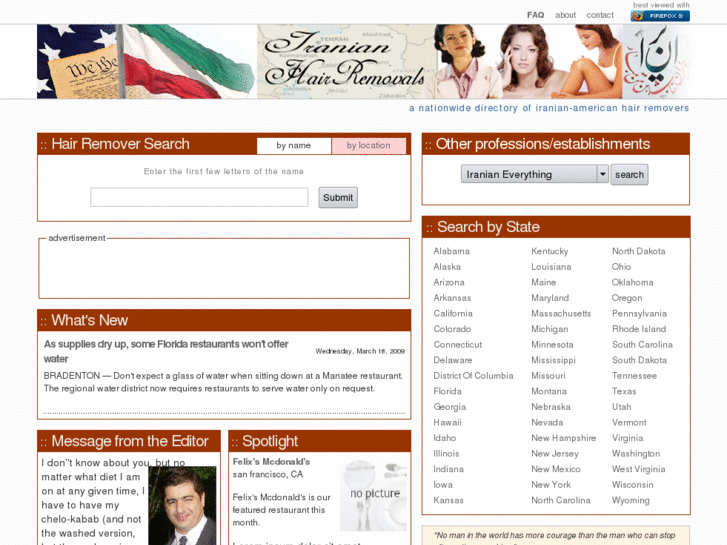Choose Oregon from Search by State
The image size is (727, 545).
[x=627, y=298]
